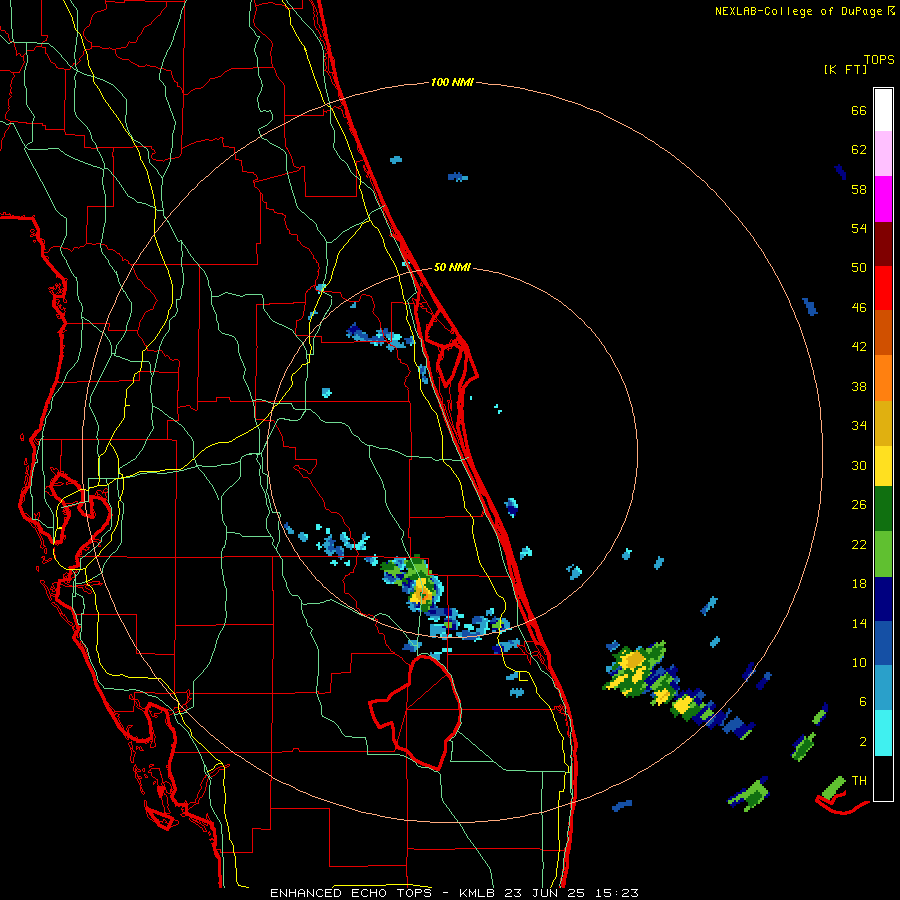Click the dark orange 46K FT swatch
Screen dimensions: 900x900
pyautogui.click(x=883, y=332)
